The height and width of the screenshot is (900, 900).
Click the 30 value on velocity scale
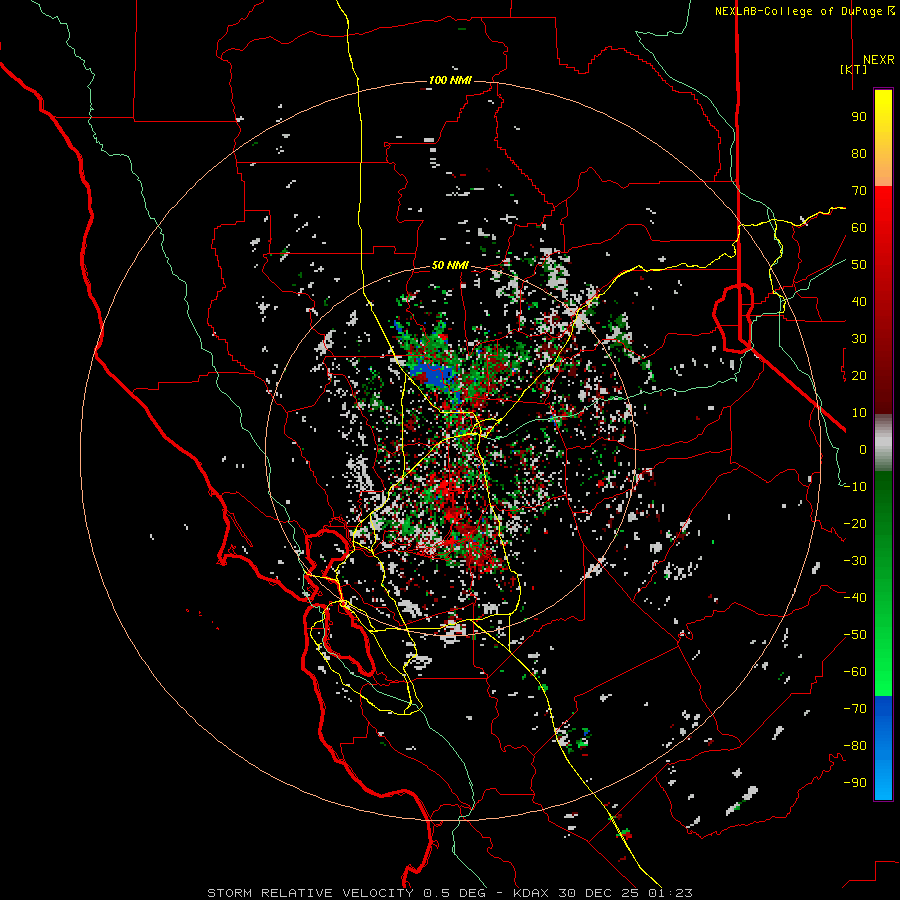[859, 339]
